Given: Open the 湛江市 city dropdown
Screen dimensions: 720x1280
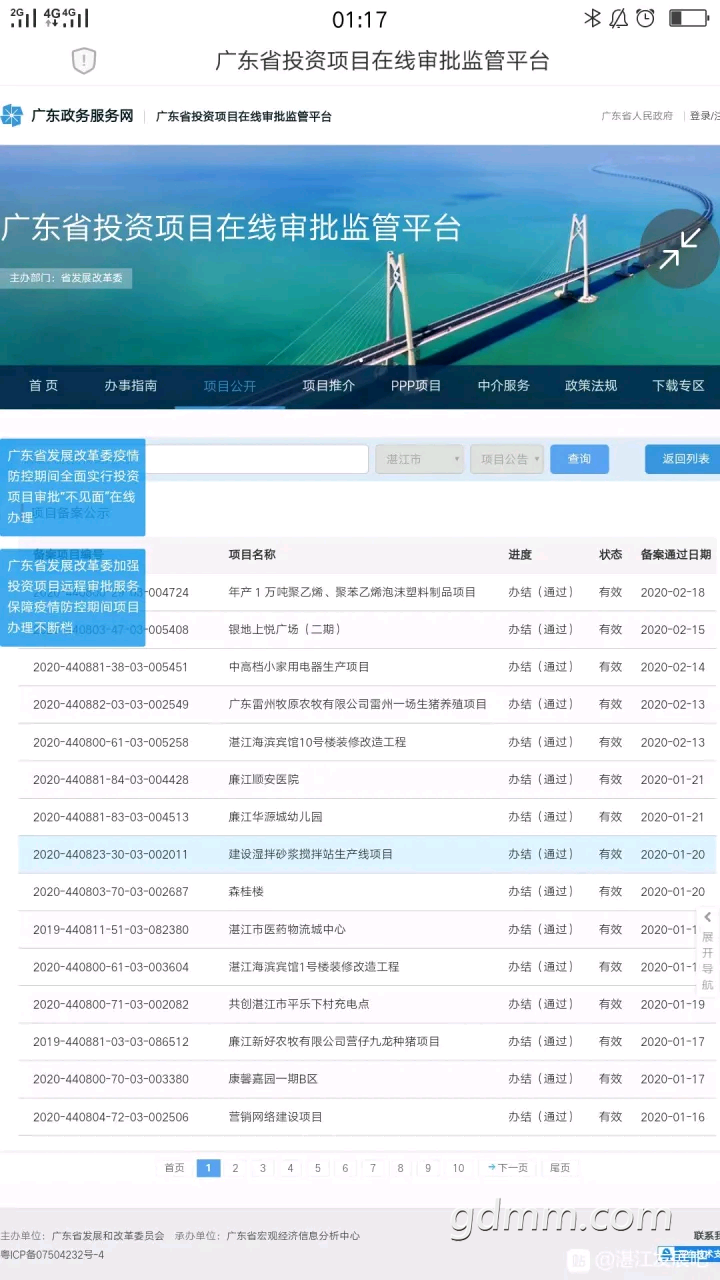Looking at the screenshot, I should point(419,459).
